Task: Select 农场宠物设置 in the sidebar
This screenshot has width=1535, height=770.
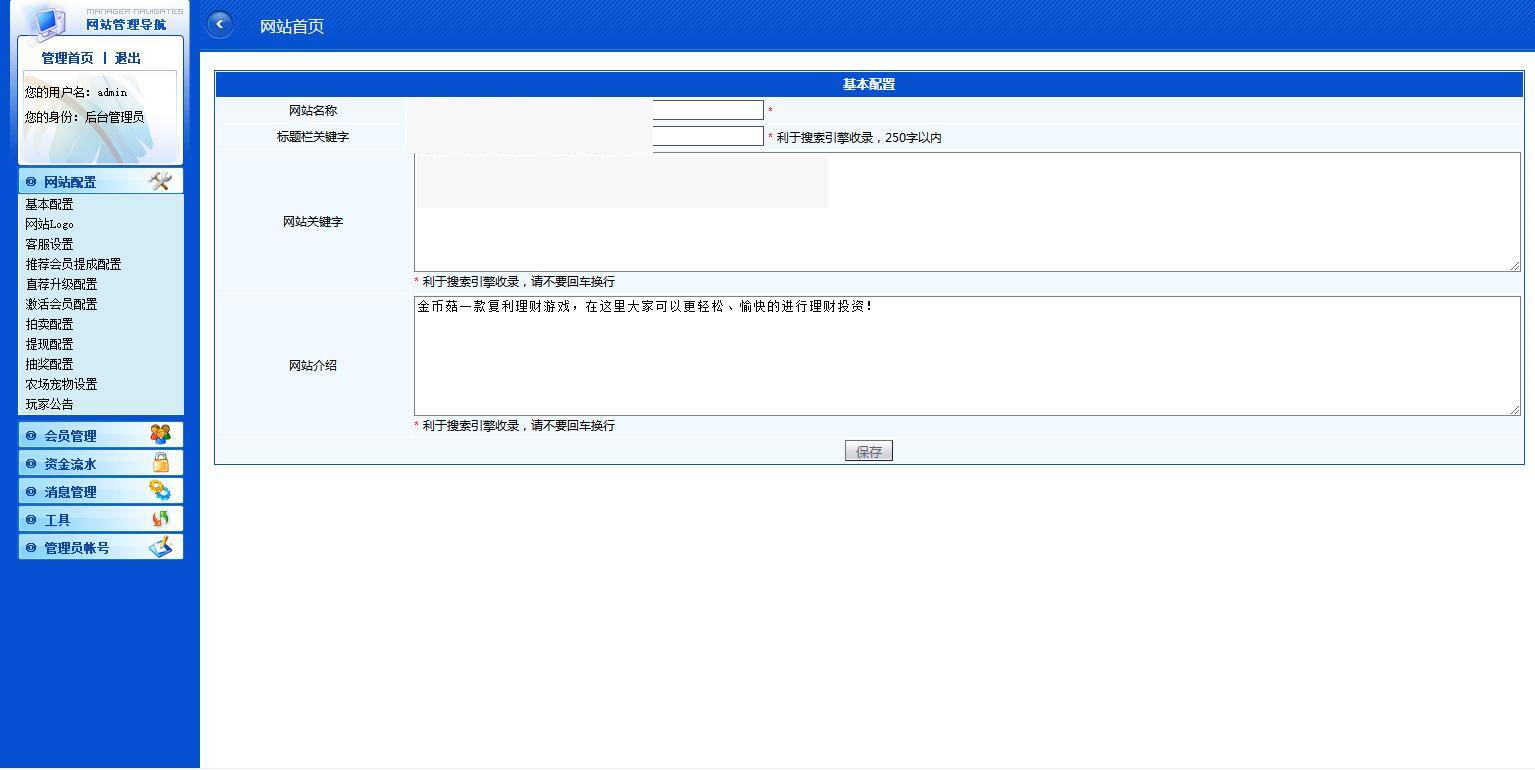Action: 61,384
